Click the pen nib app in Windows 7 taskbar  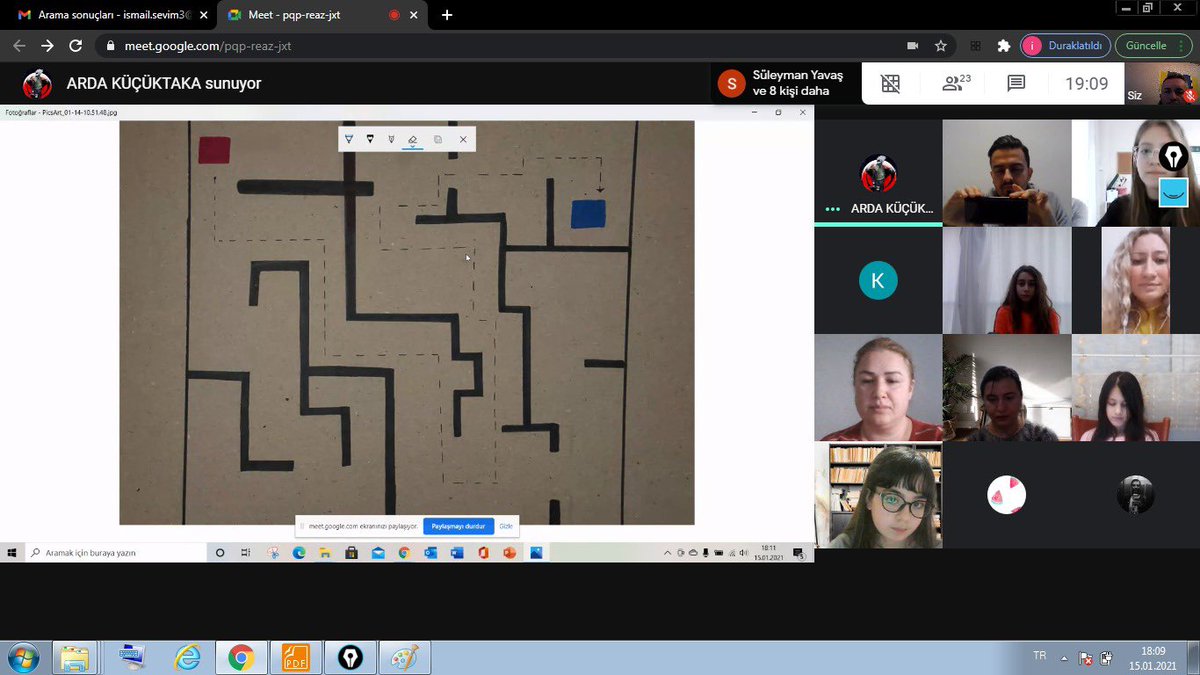[350, 658]
